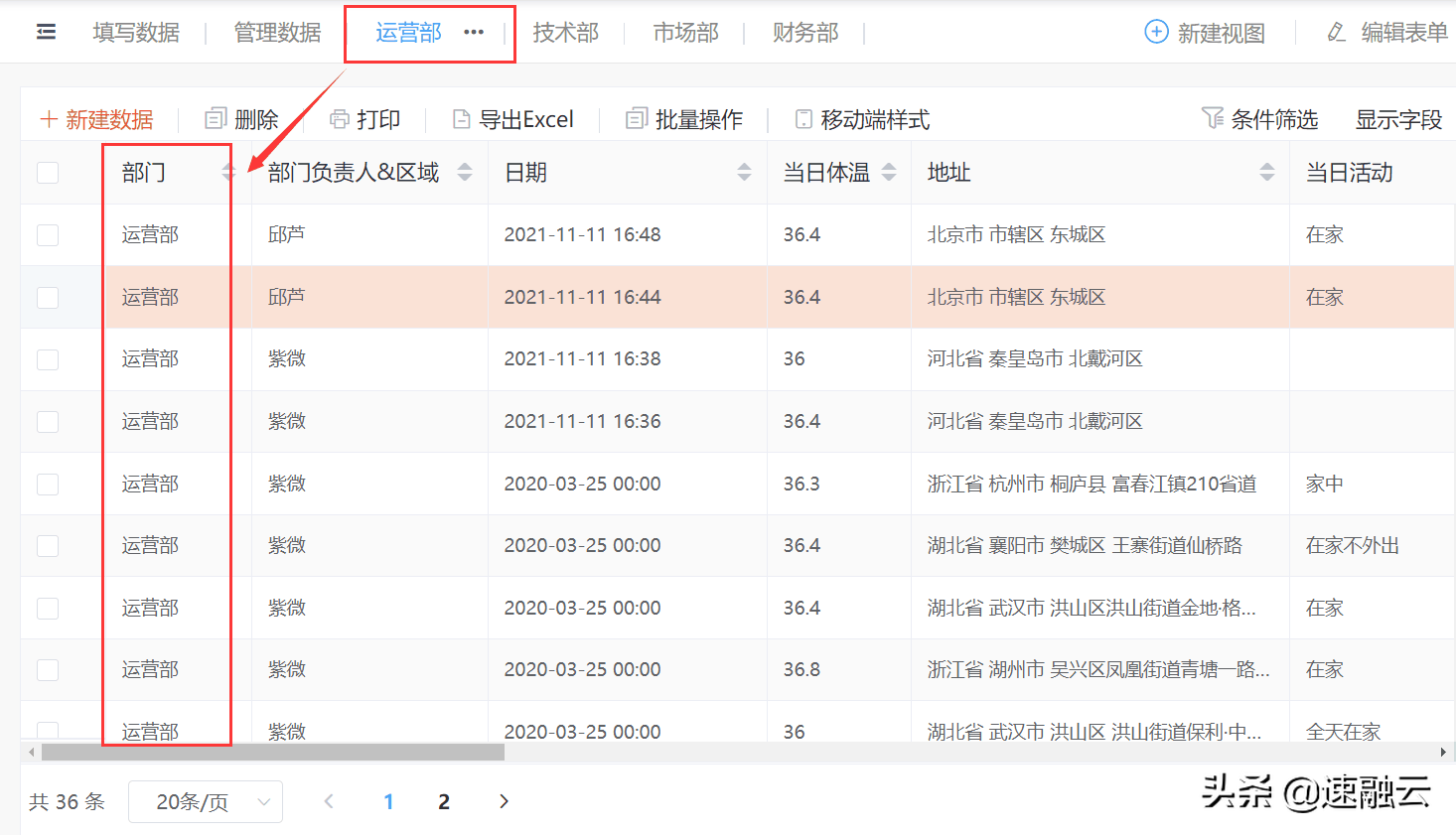Sort the 日期 column using its arrows
1456x835 pixels.
[x=744, y=172]
